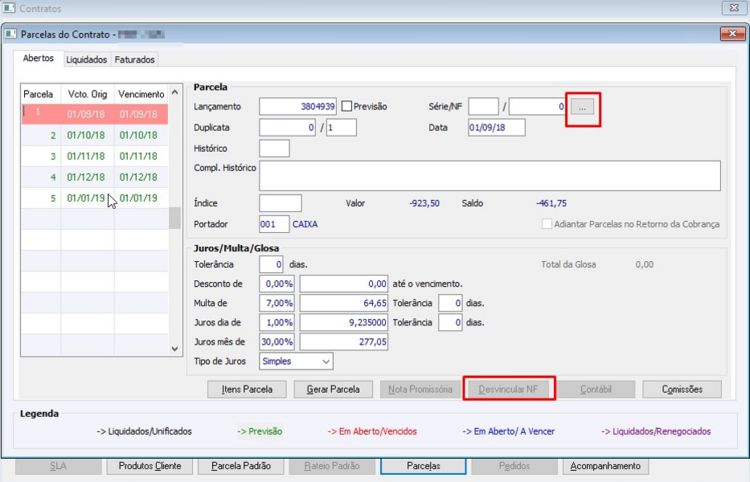Select parcela 3 due 01/11/18
This screenshot has height=482, width=750.
click(95, 156)
